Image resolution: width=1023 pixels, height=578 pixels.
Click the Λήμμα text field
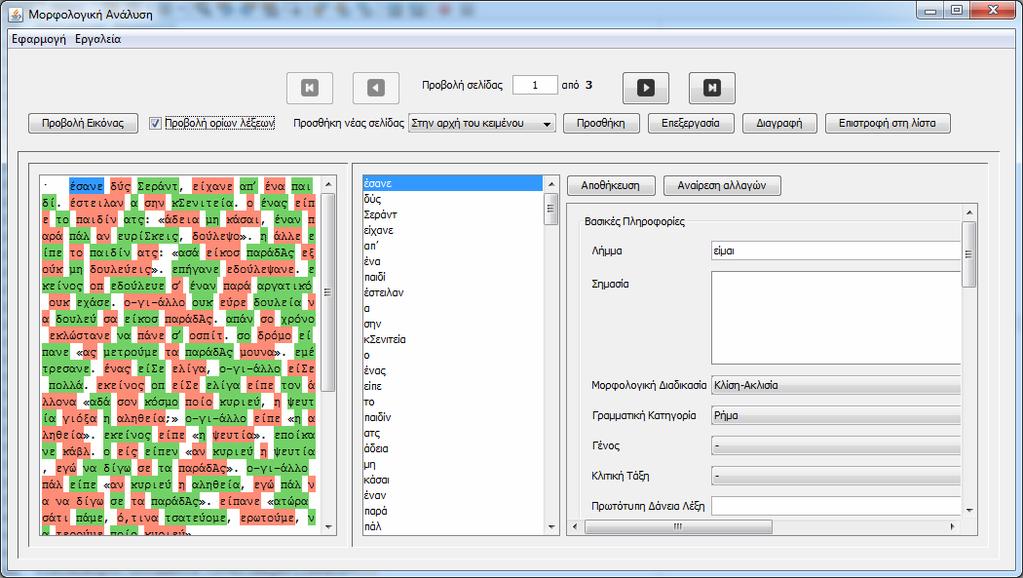(836, 251)
